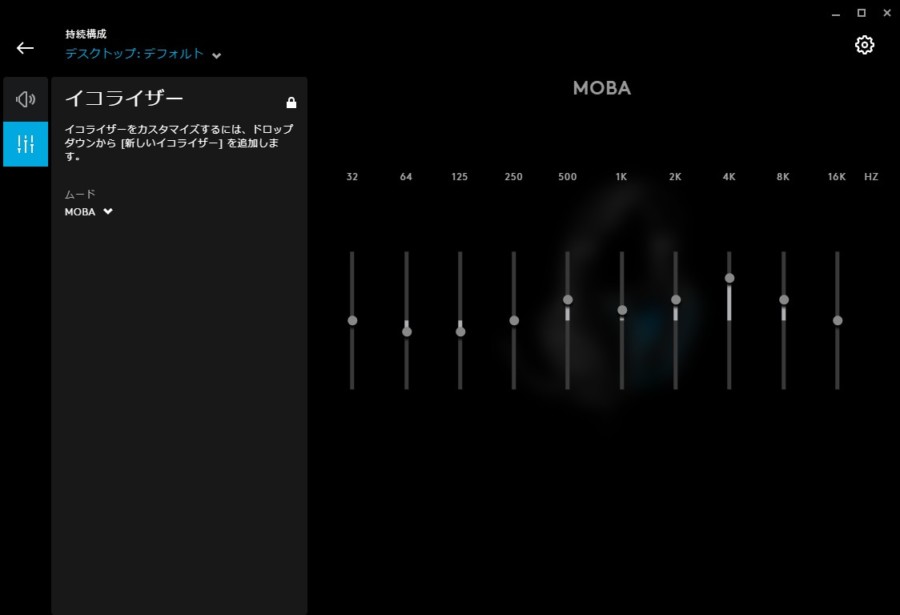Click the 16K Hz slider handle
Screen dimensions: 900x615
[x=837, y=320]
